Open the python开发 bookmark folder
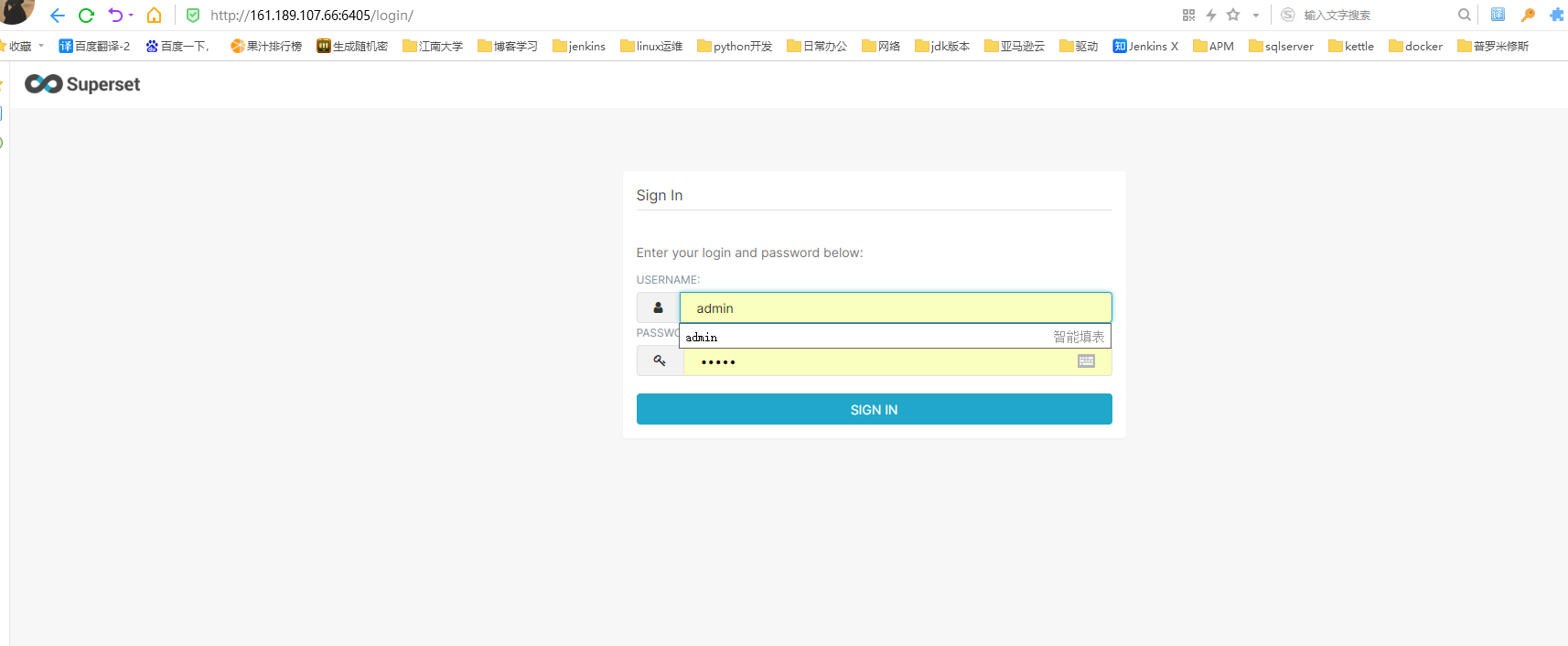1568x646 pixels. [x=735, y=46]
